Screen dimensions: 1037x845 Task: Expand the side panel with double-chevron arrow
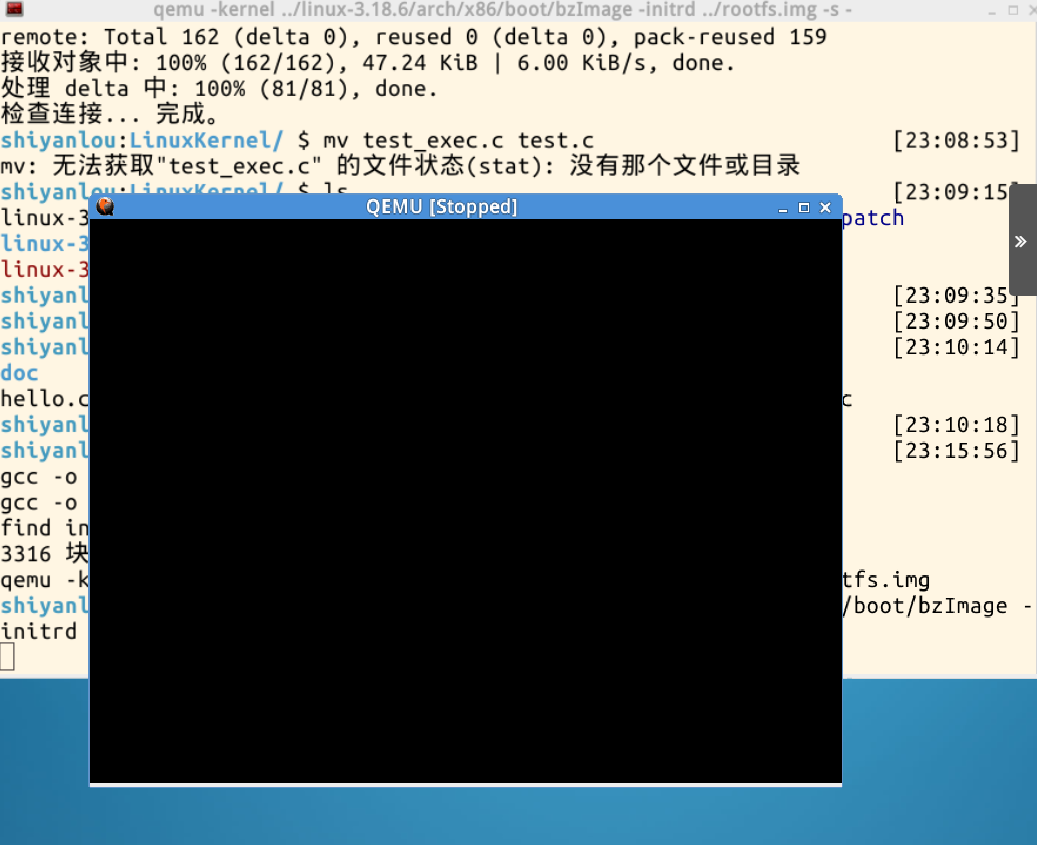[1021, 241]
